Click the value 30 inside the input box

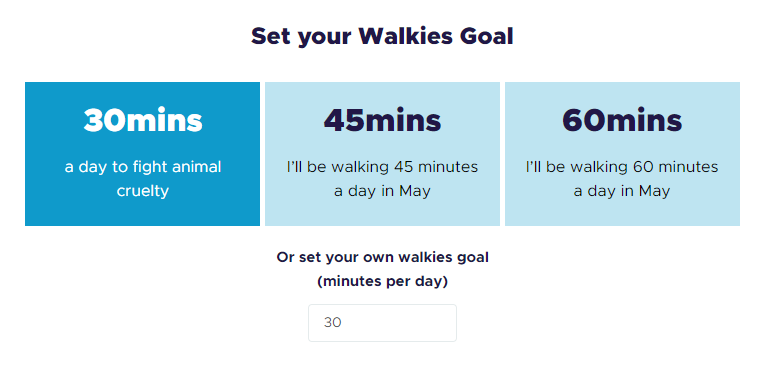332,323
